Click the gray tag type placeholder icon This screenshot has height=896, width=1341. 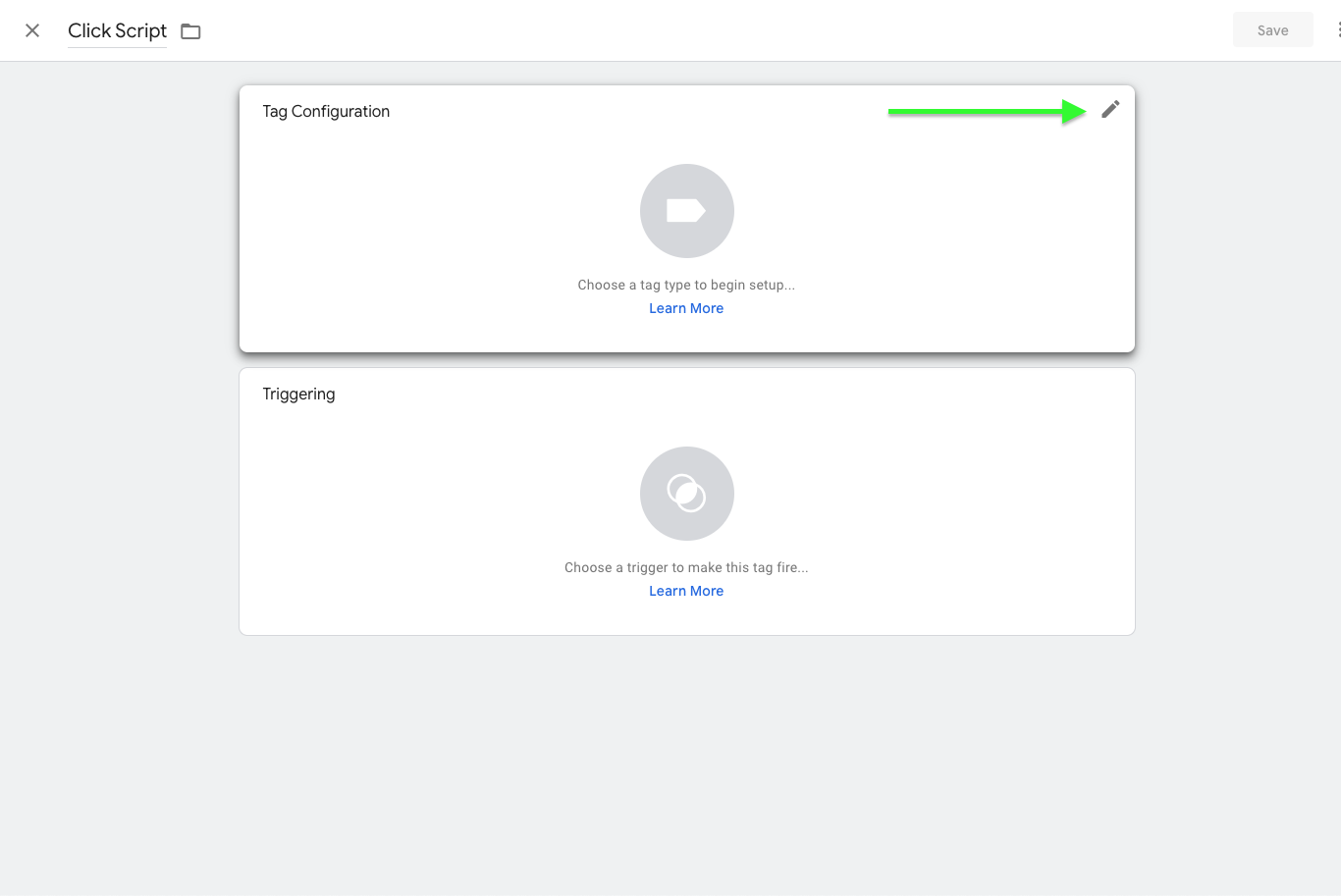tap(687, 211)
